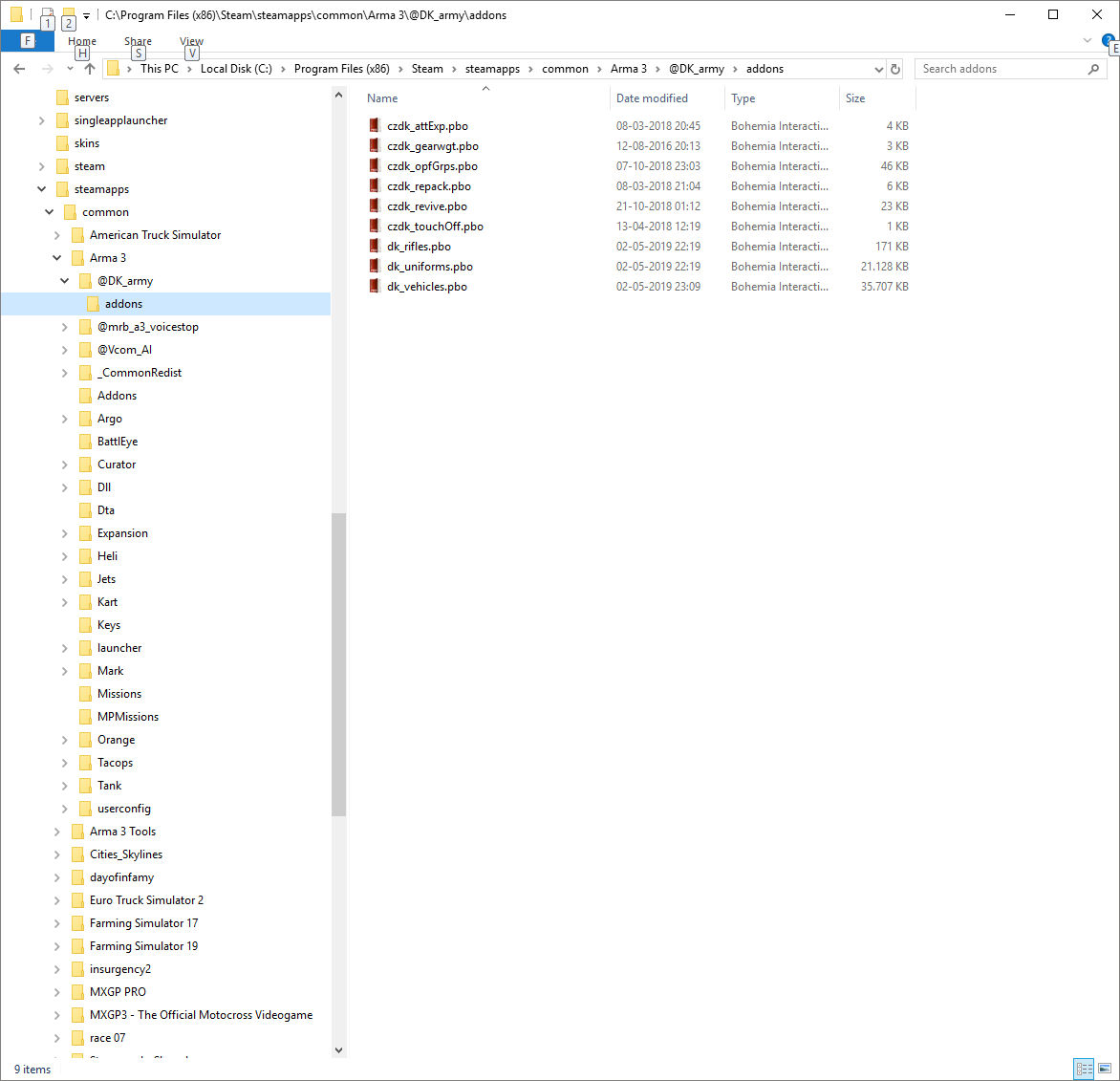Refresh the addons folder view
The width and height of the screenshot is (1120, 1081).
(895, 69)
